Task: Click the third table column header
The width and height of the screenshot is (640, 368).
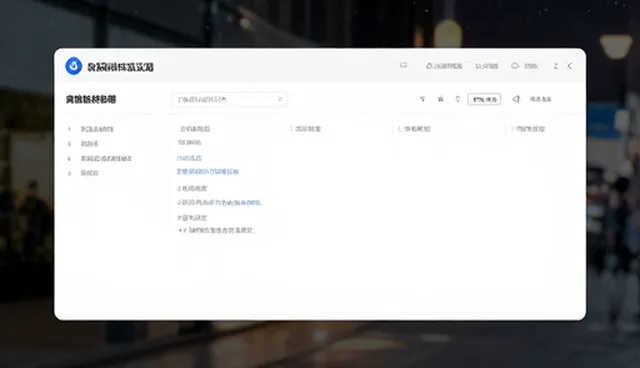Action: pos(416,129)
